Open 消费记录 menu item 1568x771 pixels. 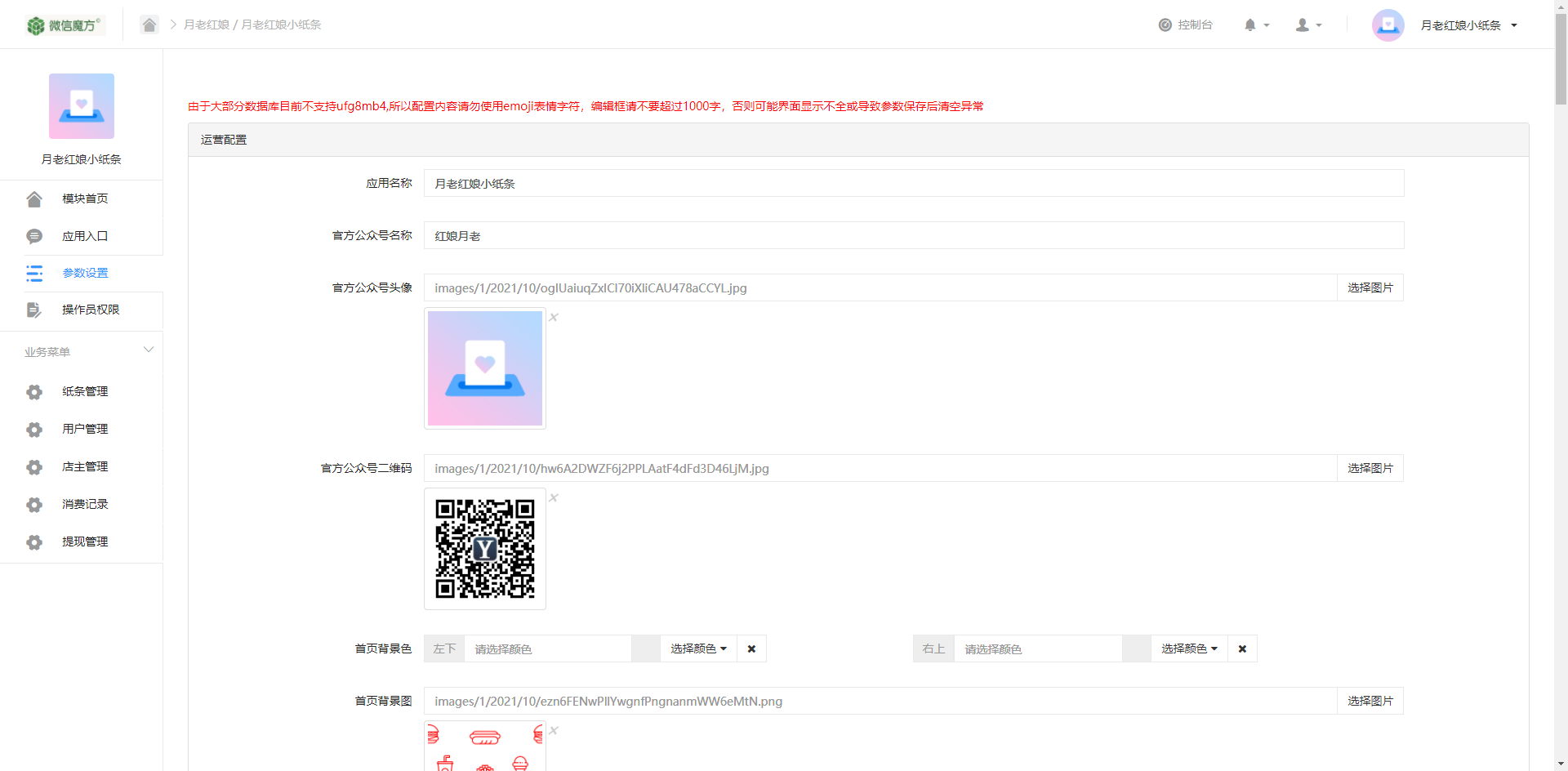click(85, 505)
